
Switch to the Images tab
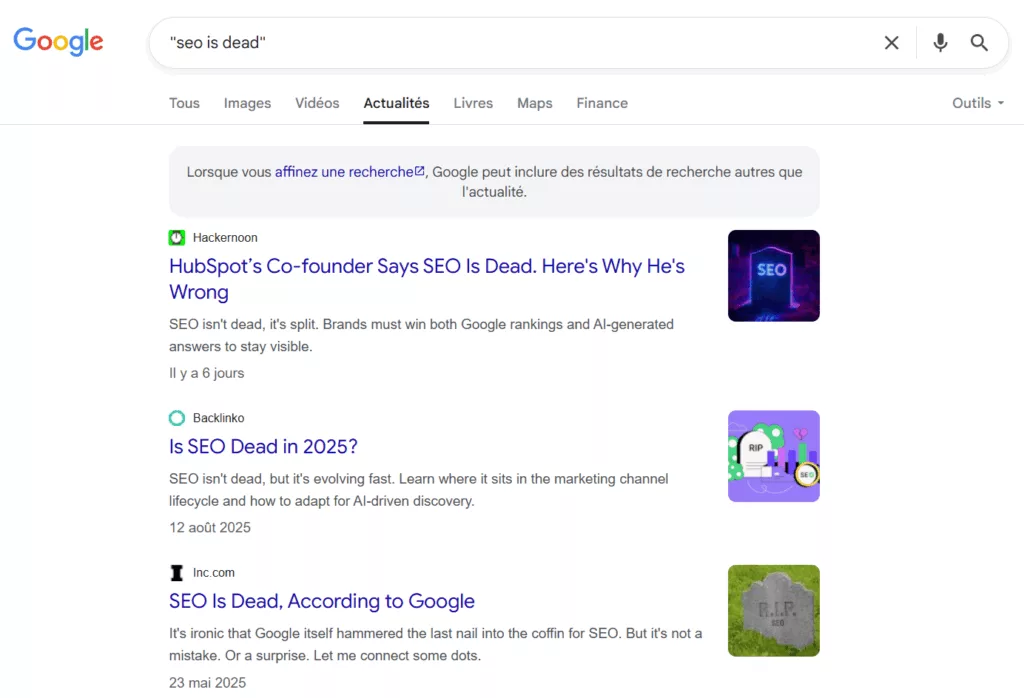click(247, 102)
